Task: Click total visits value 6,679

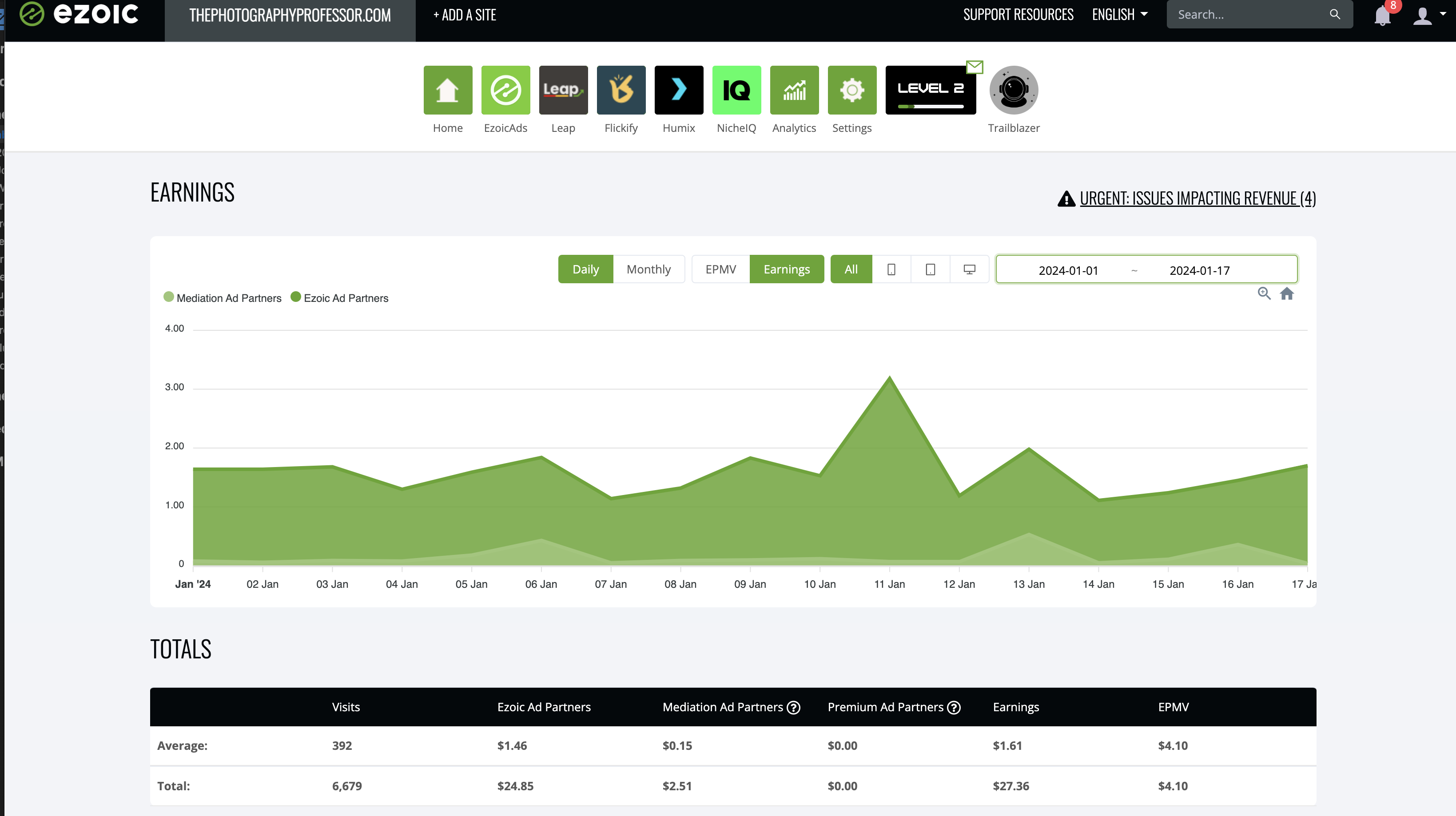Action: tap(347, 786)
